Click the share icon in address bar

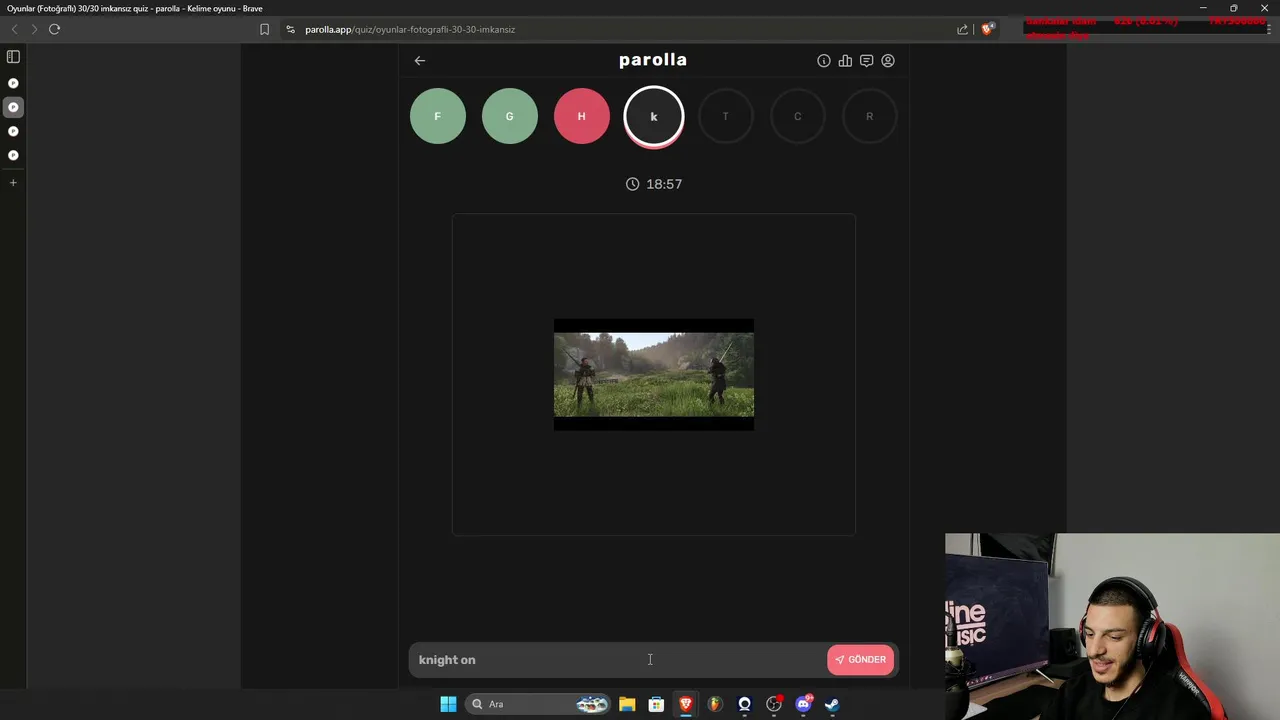(x=963, y=29)
